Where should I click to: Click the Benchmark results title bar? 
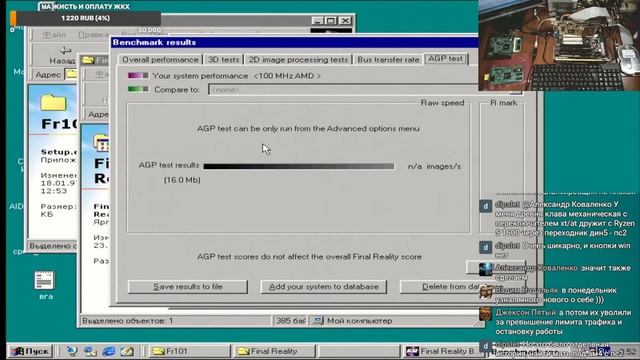tap(294, 42)
